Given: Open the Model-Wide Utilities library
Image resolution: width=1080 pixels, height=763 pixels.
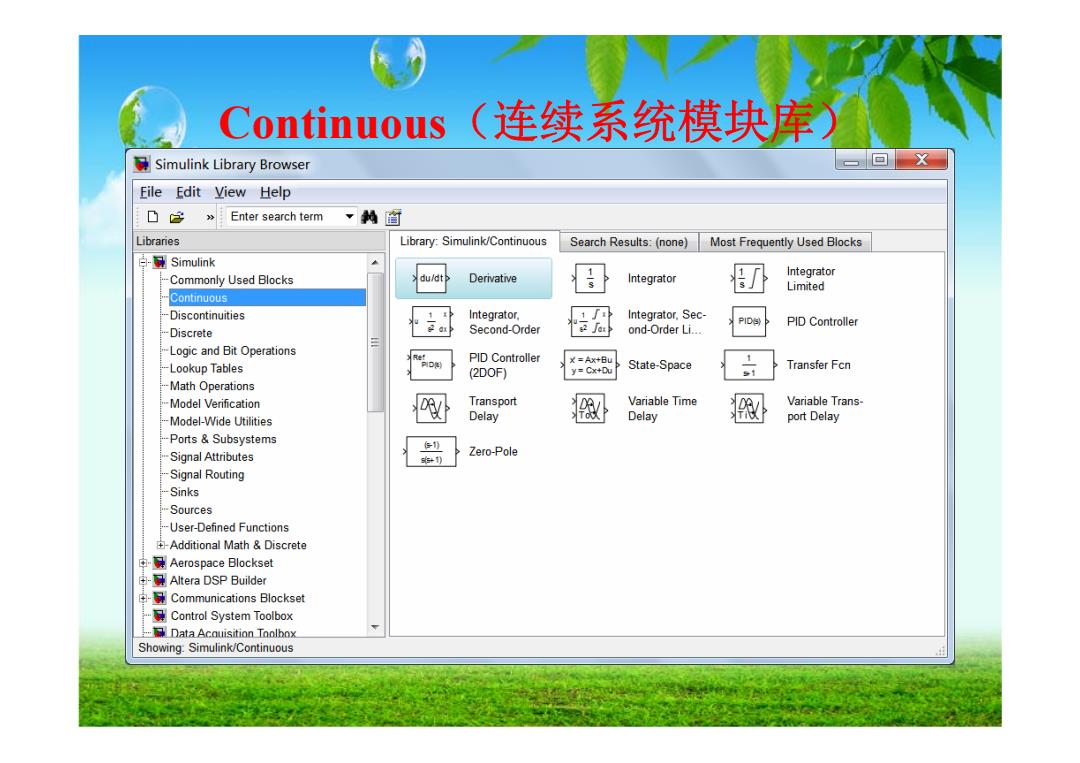Looking at the screenshot, I should pos(220,421).
